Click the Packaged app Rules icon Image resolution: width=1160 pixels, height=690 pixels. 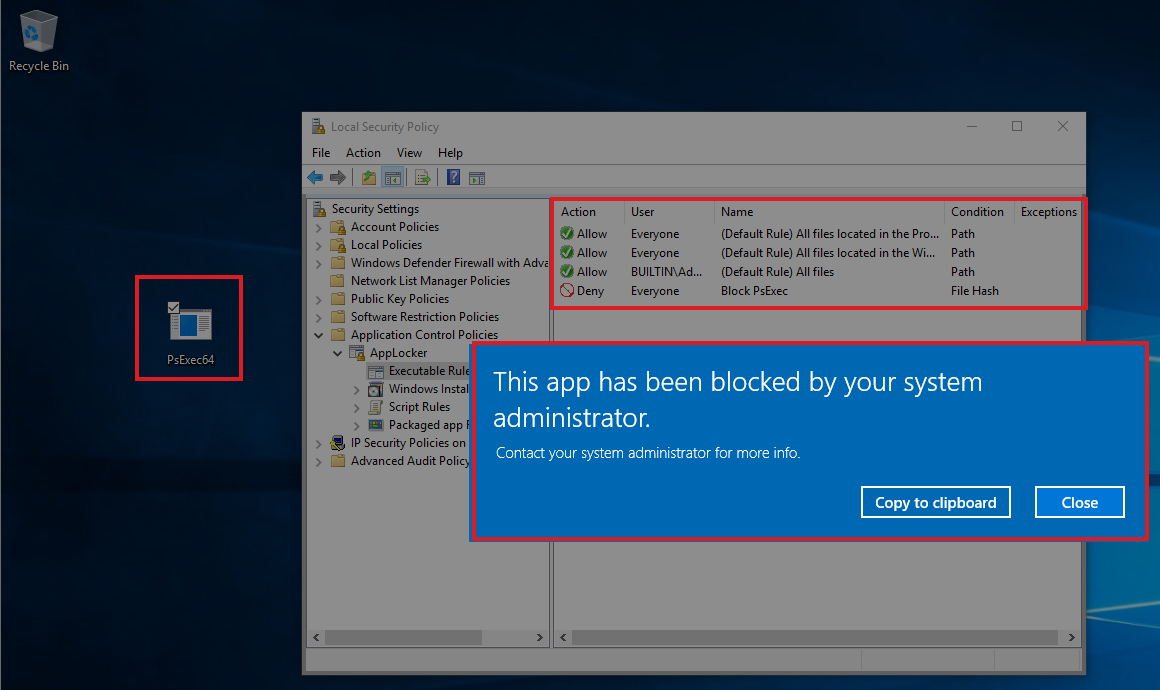[376, 425]
